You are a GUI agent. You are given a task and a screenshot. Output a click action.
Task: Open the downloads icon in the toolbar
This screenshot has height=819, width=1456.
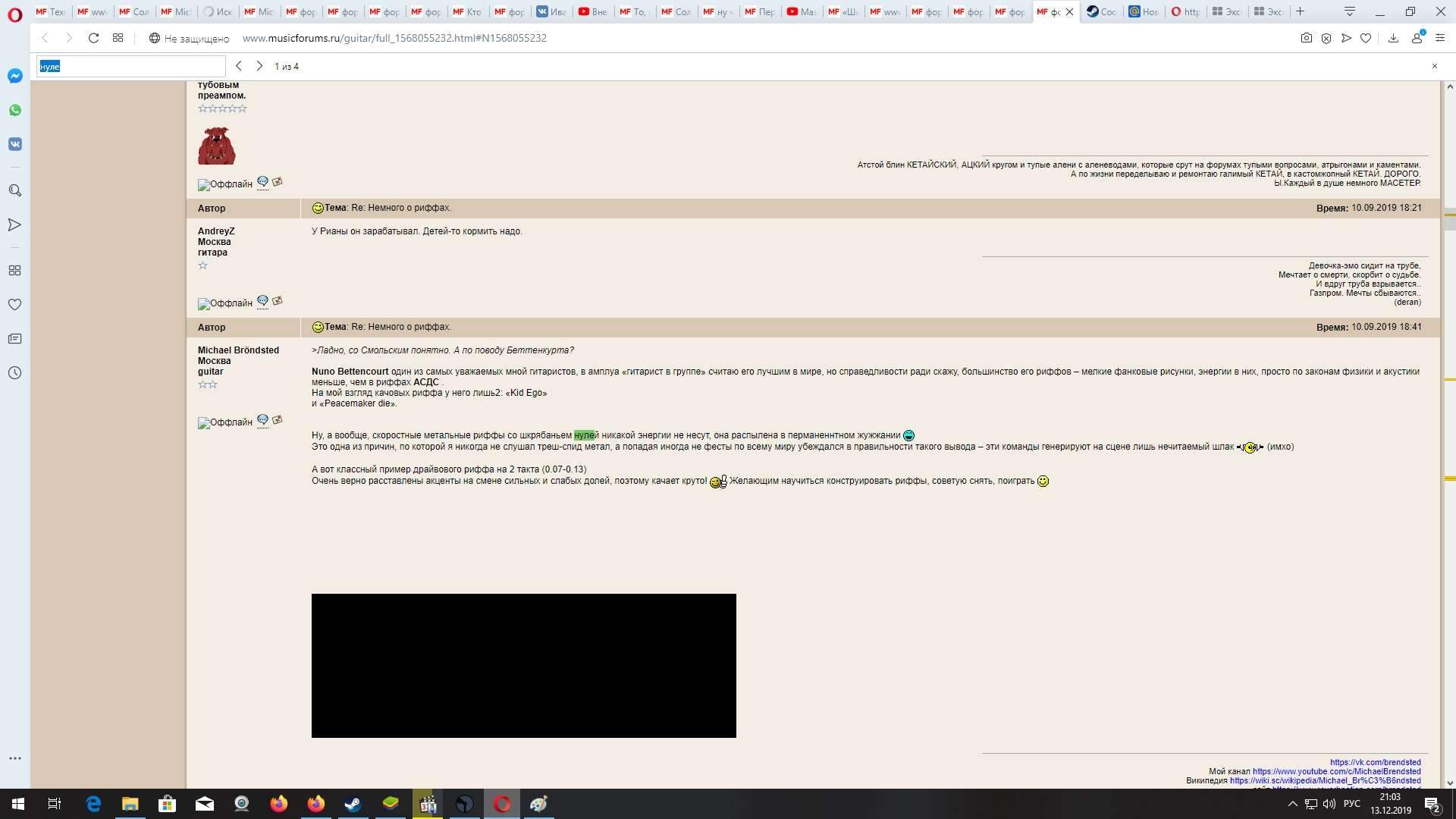pos(1393,38)
